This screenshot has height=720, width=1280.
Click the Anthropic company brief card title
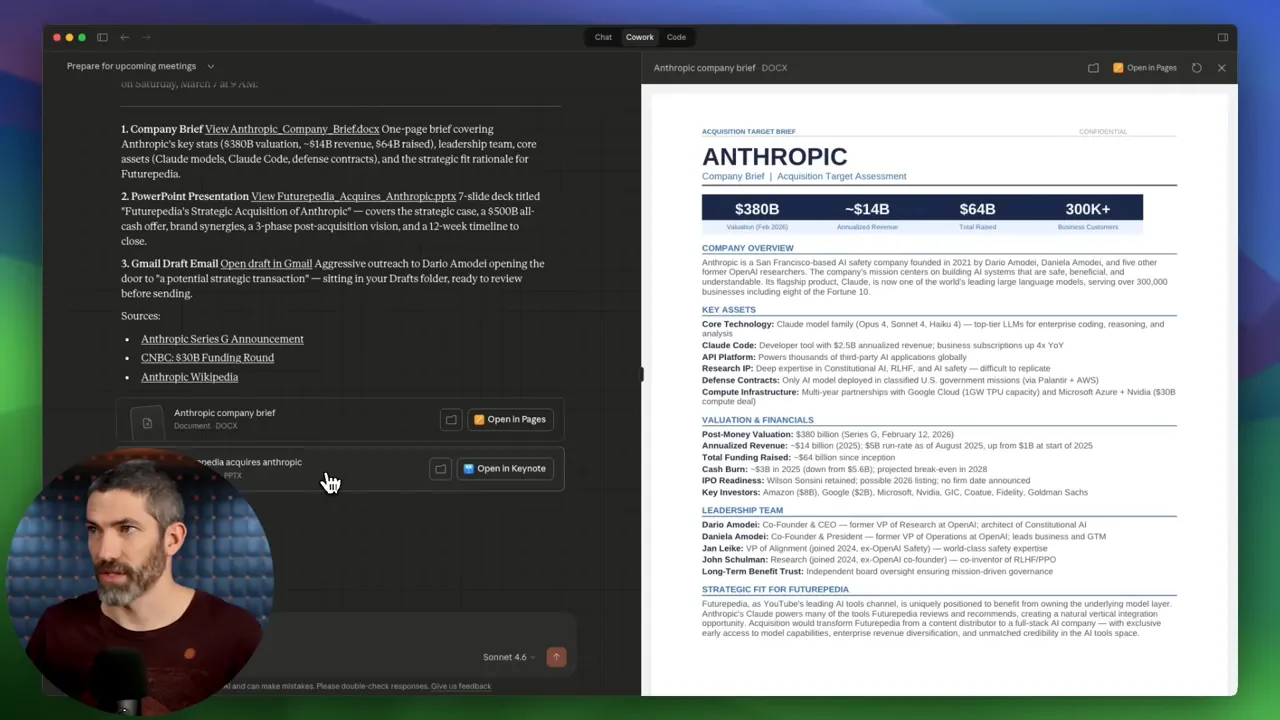(224, 413)
